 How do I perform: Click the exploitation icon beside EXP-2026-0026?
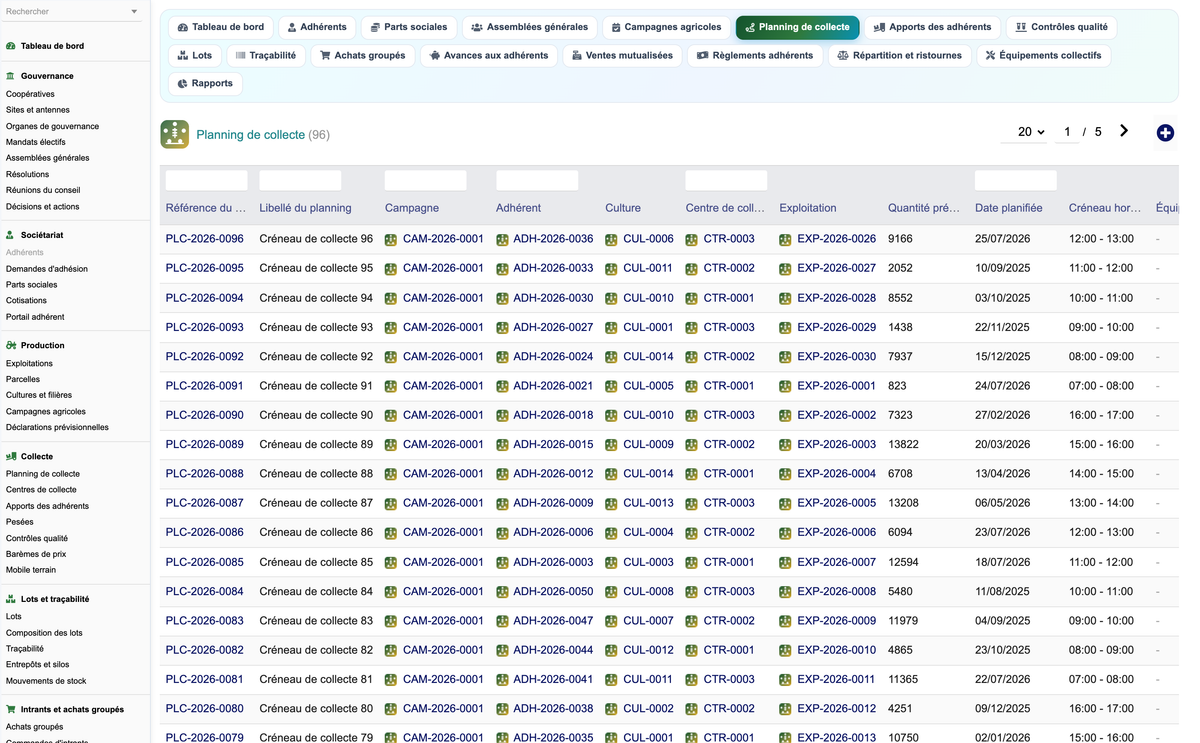[786, 240]
